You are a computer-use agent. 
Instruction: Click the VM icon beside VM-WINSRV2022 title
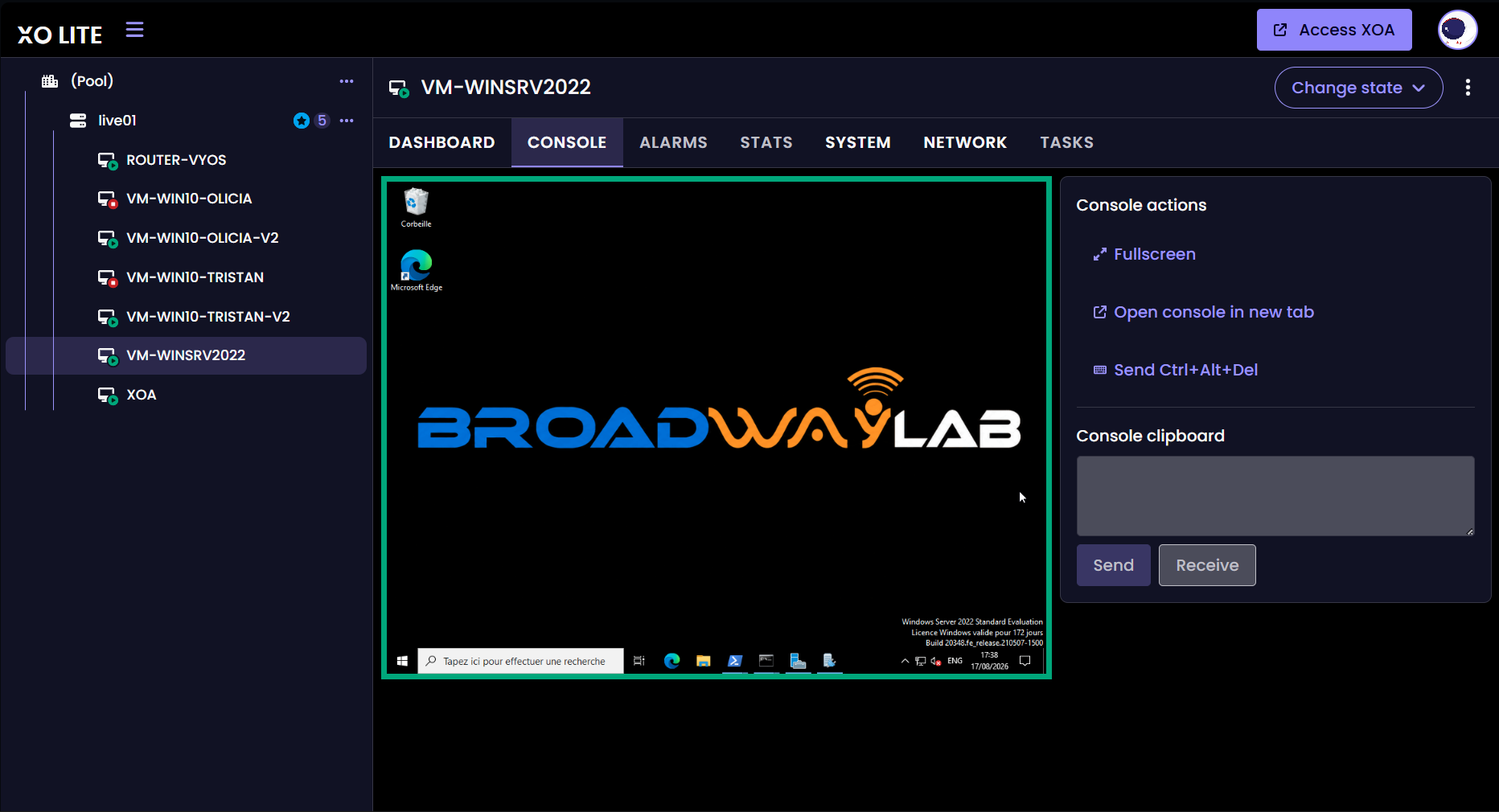(x=399, y=88)
